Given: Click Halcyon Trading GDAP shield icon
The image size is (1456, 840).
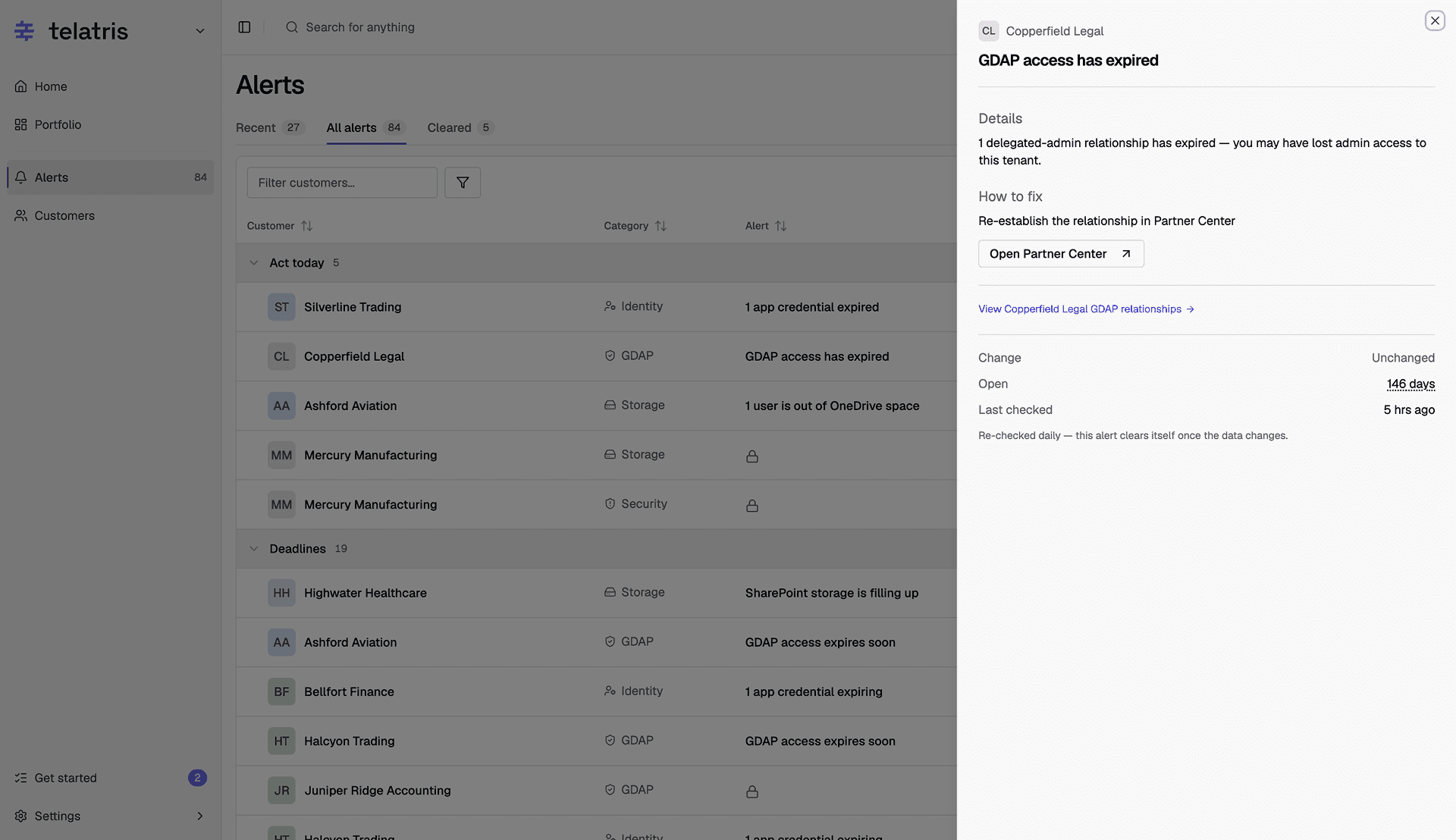Looking at the screenshot, I should [x=610, y=740].
